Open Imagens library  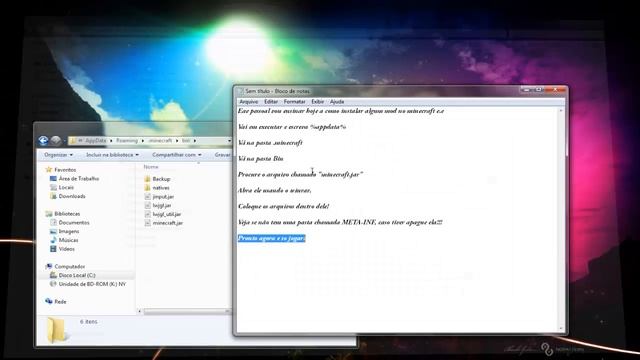(x=69, y=231)
